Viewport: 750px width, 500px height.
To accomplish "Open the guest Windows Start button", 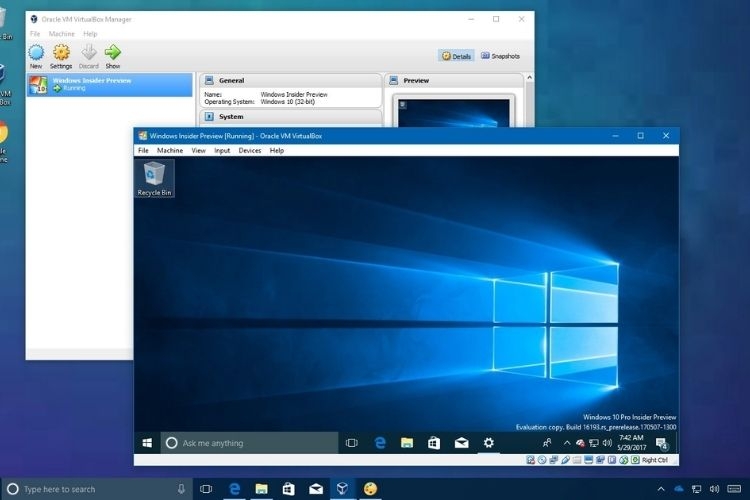I will click(x=147, y=443).
